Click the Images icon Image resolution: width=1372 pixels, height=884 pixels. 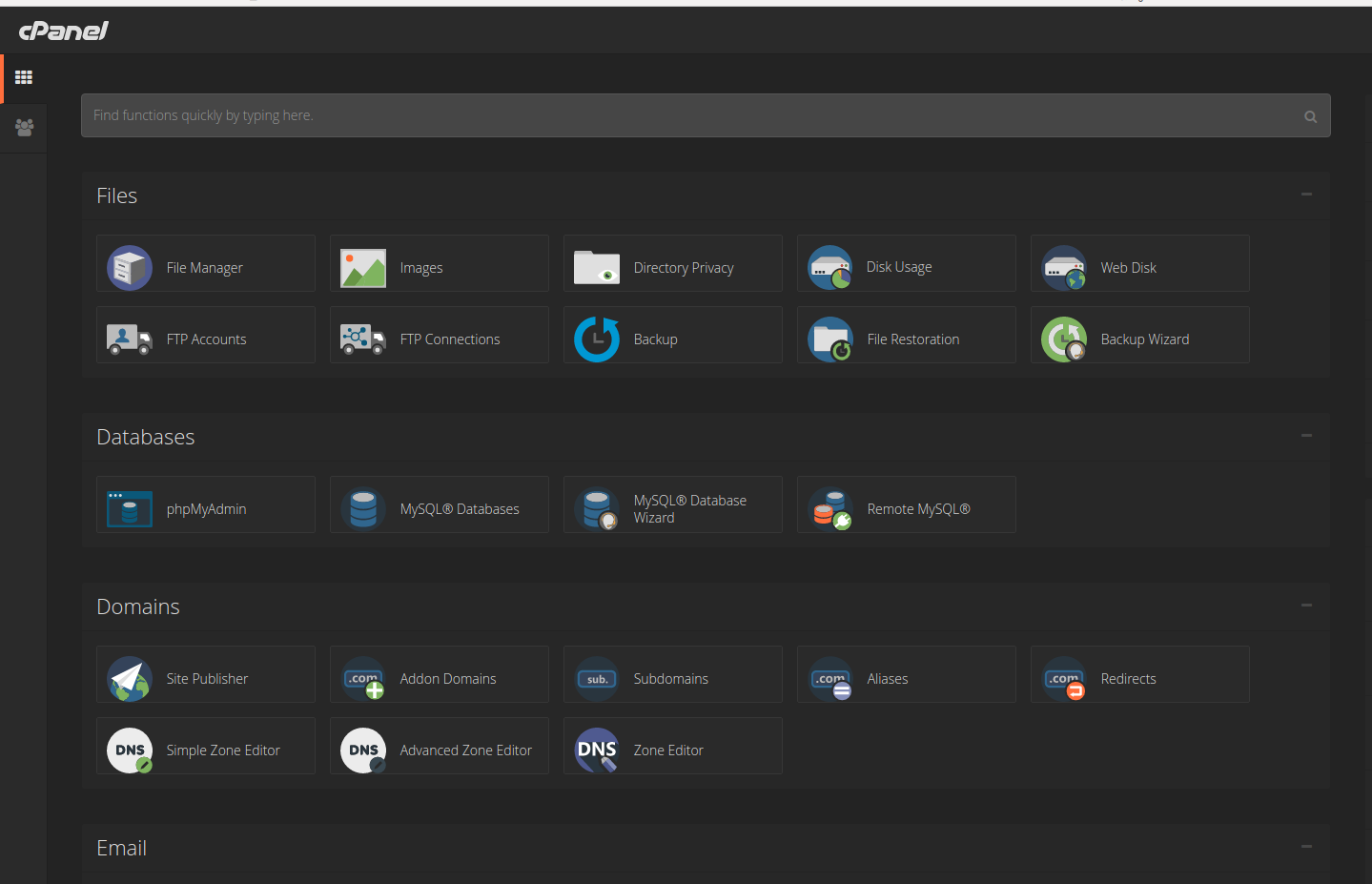pyautogui.click(x=363, y=268)
